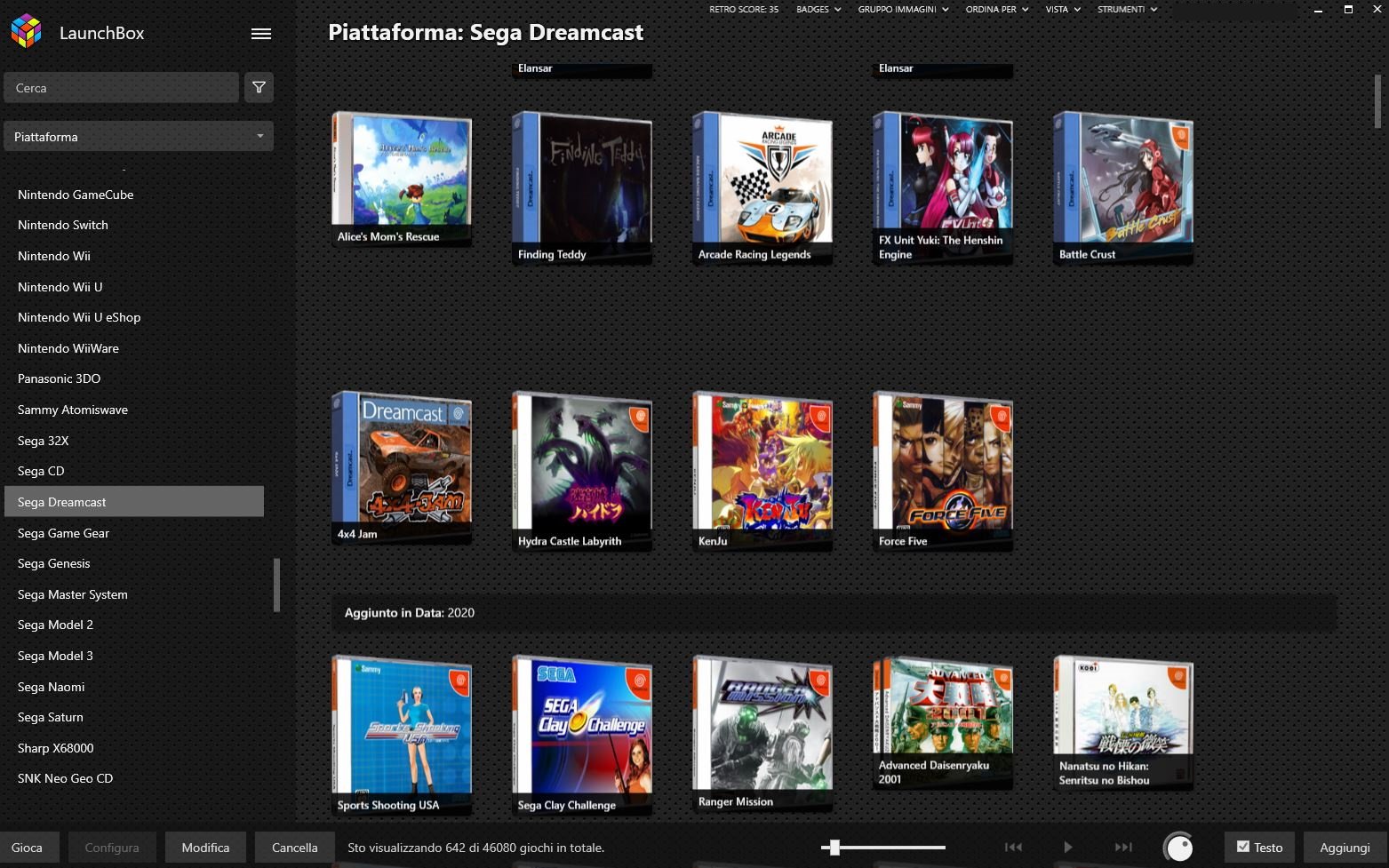Click the filter funnel icon
Viewport: 1389px width, 868px height.
[259, 88]
